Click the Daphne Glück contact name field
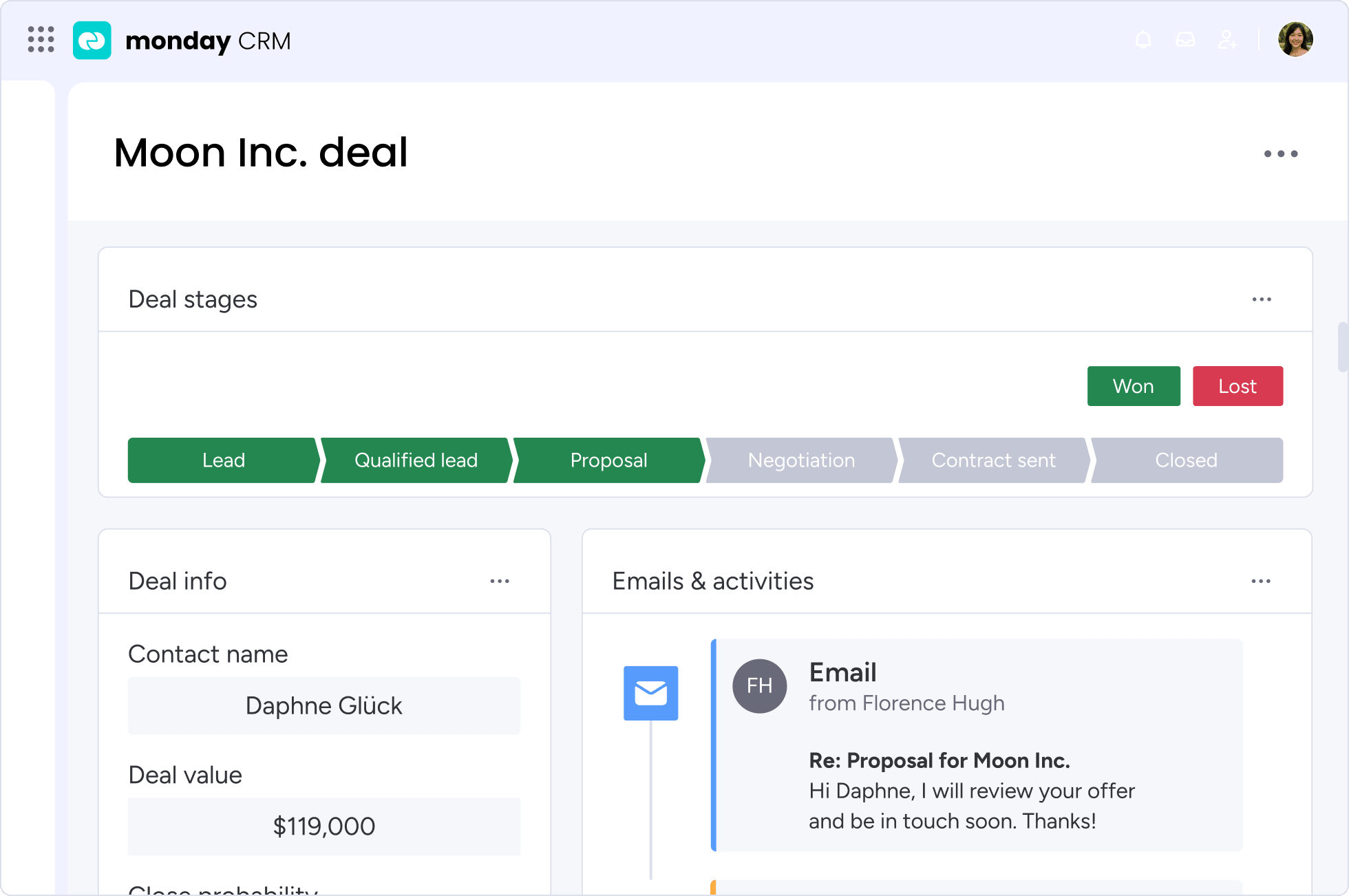1349x896 pixels. [x=323, y=706]
